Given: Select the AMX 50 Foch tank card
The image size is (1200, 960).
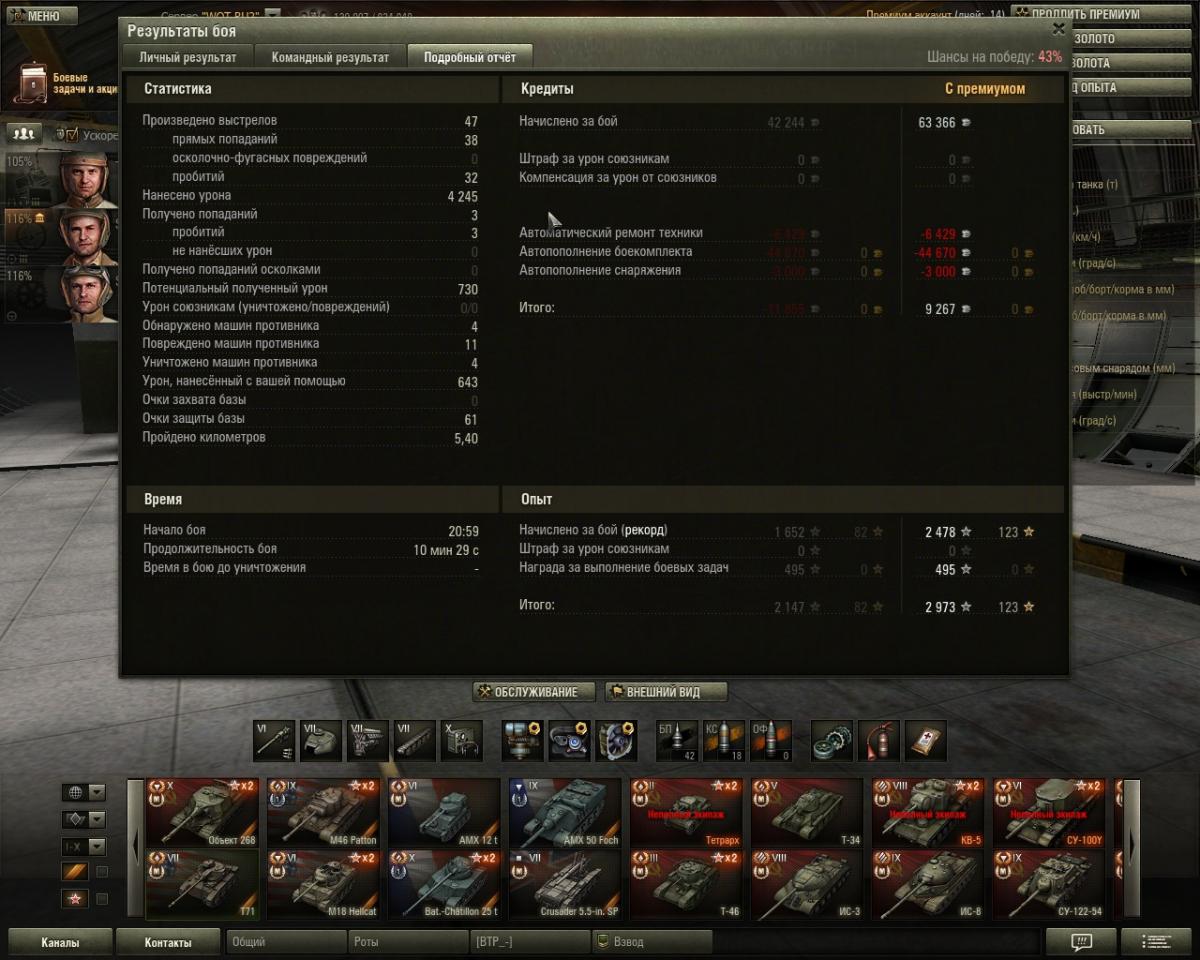Looking at the screenshot, I should pos(566,813).
